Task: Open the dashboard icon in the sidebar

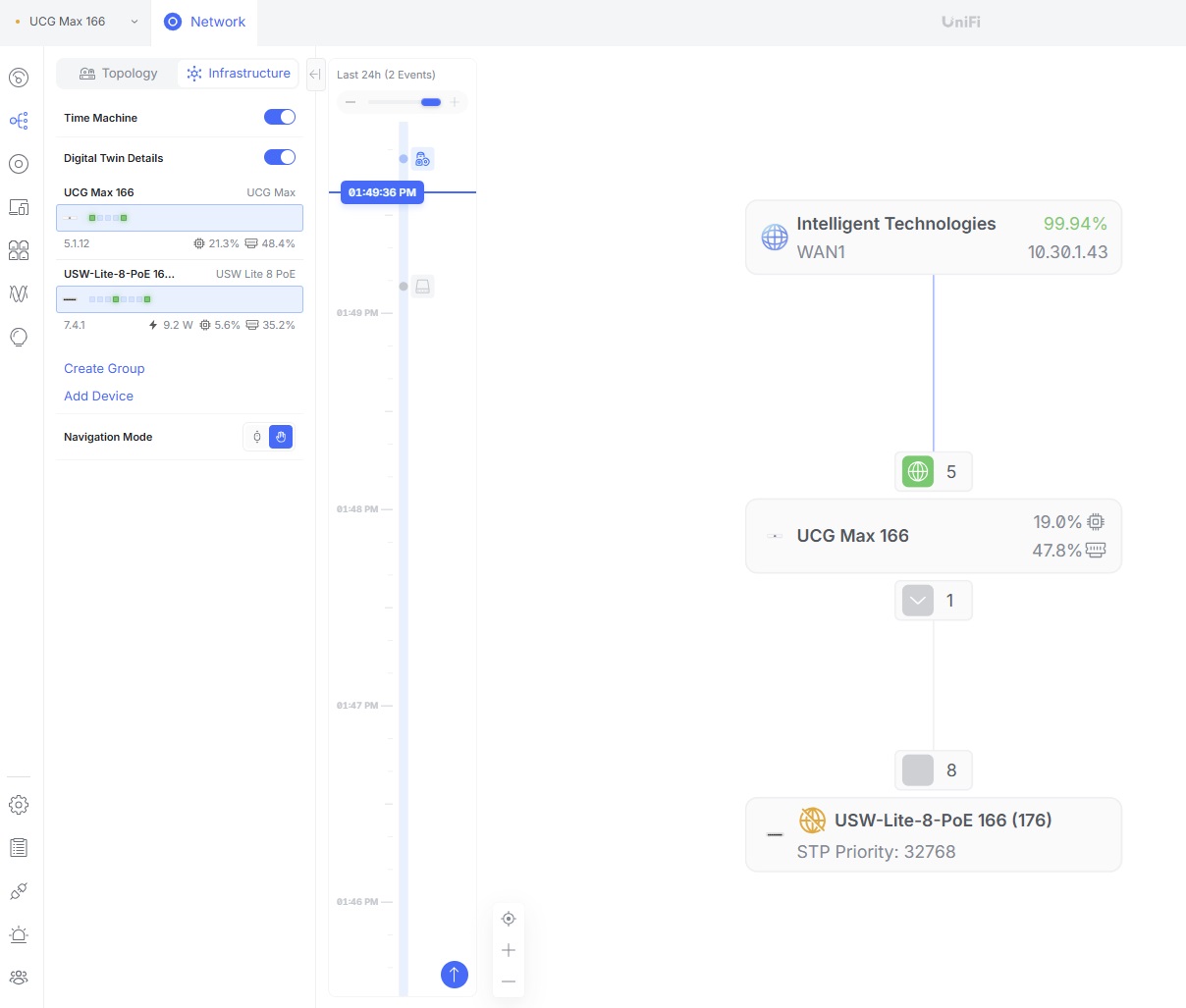Action: click(19, 78)
